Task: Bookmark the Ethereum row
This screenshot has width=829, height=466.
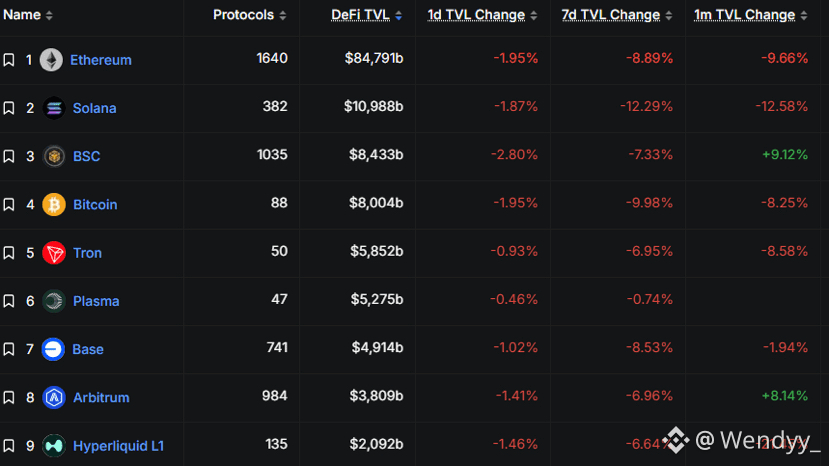Action: 9,60
